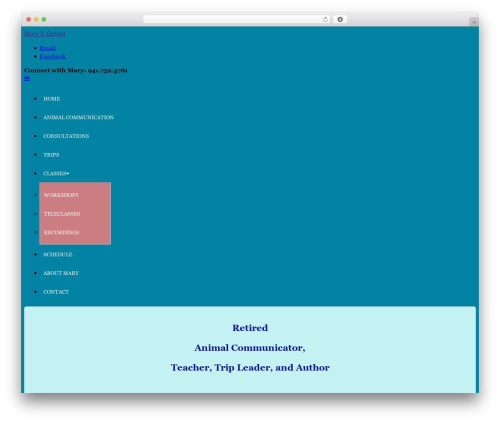Open the Mary J. Getten site title link
This screenshot has height=423, width=500.
pyautogui.click(x=45, y=34)
